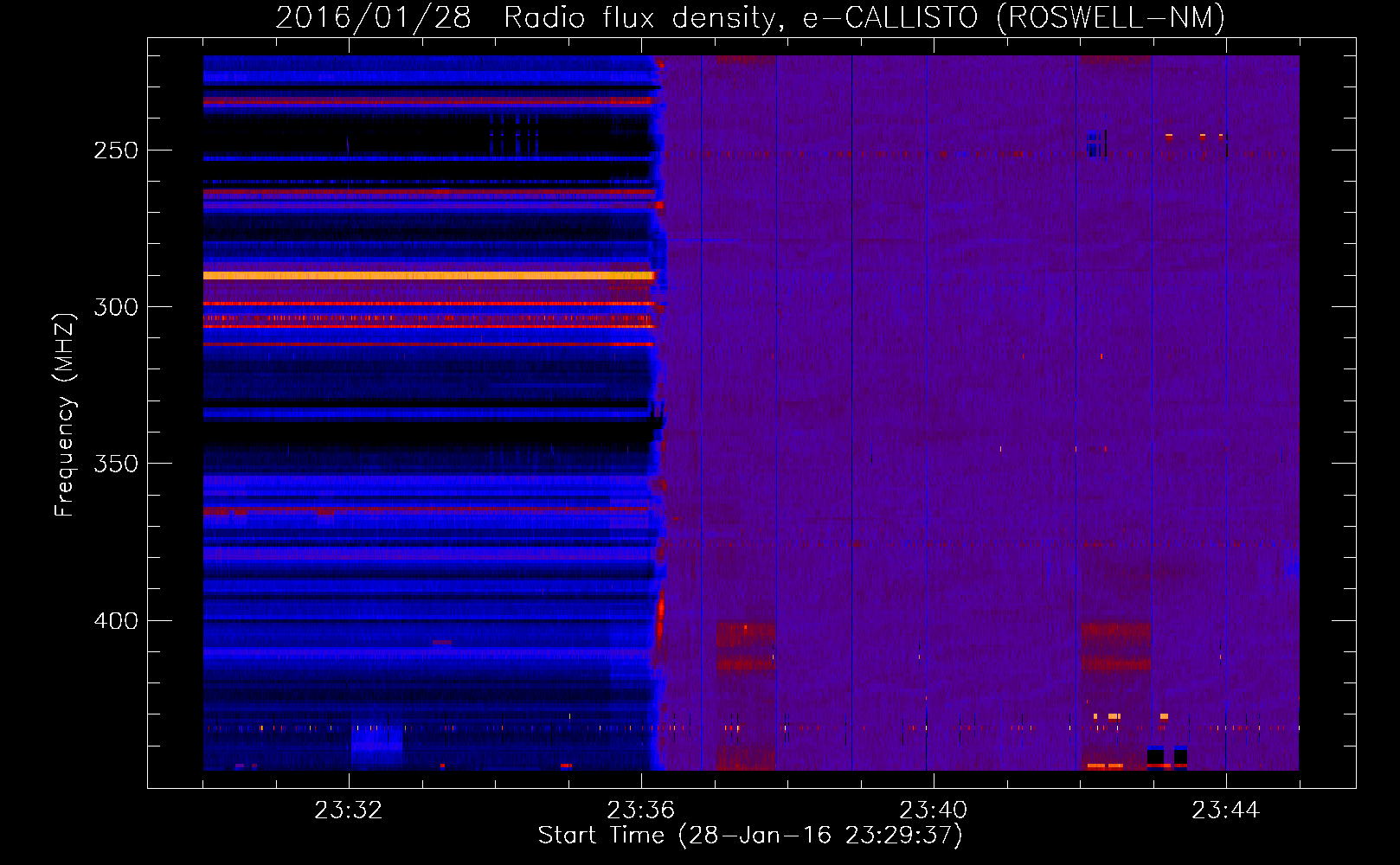Click the plot title 2016/01/28 Radio flux density
This screenshot has height=865, width=1400.
point(750,17)
